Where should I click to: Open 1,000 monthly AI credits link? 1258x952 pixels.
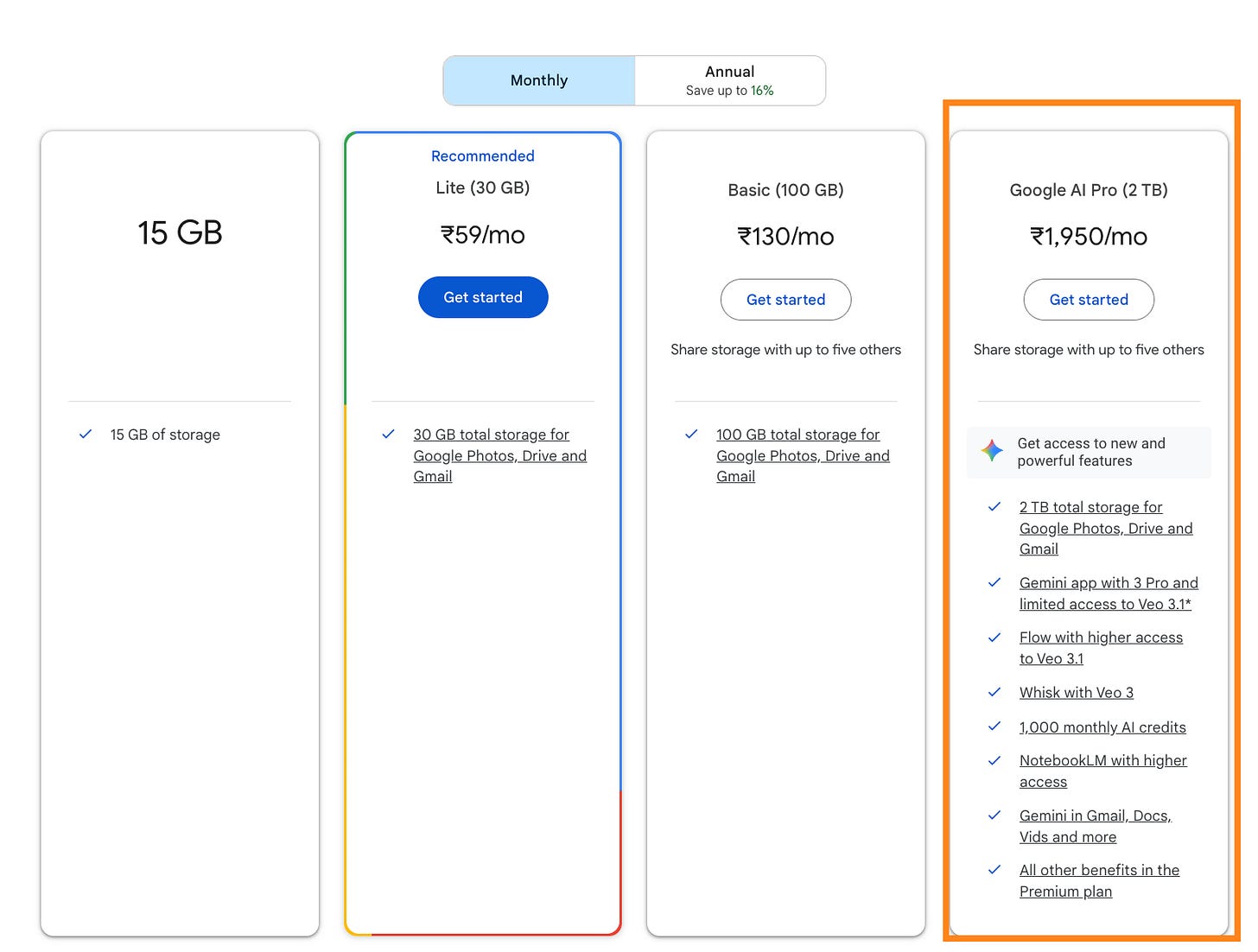click(1102, 727)
